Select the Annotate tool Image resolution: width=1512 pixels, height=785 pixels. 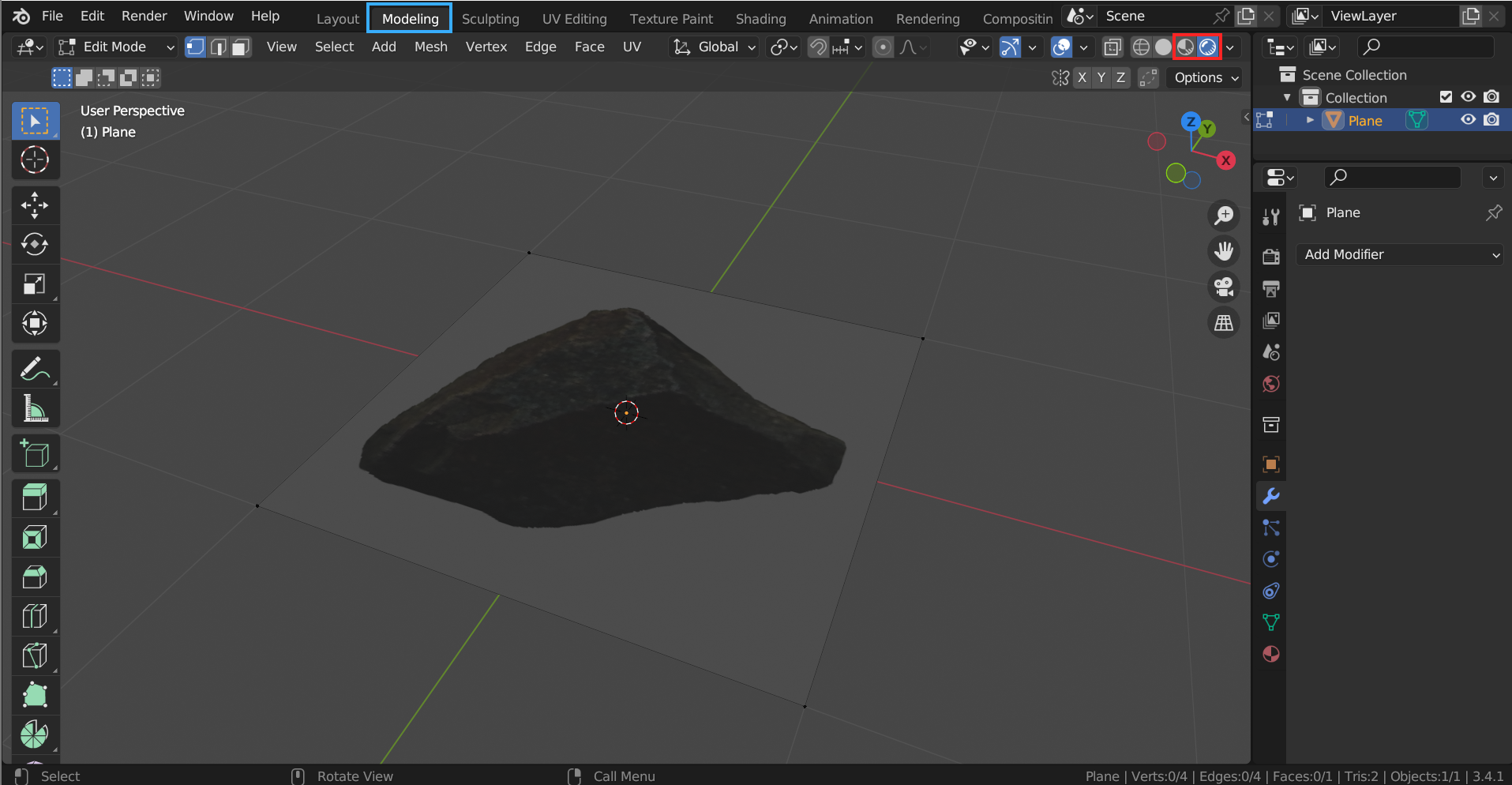point(35,367)
